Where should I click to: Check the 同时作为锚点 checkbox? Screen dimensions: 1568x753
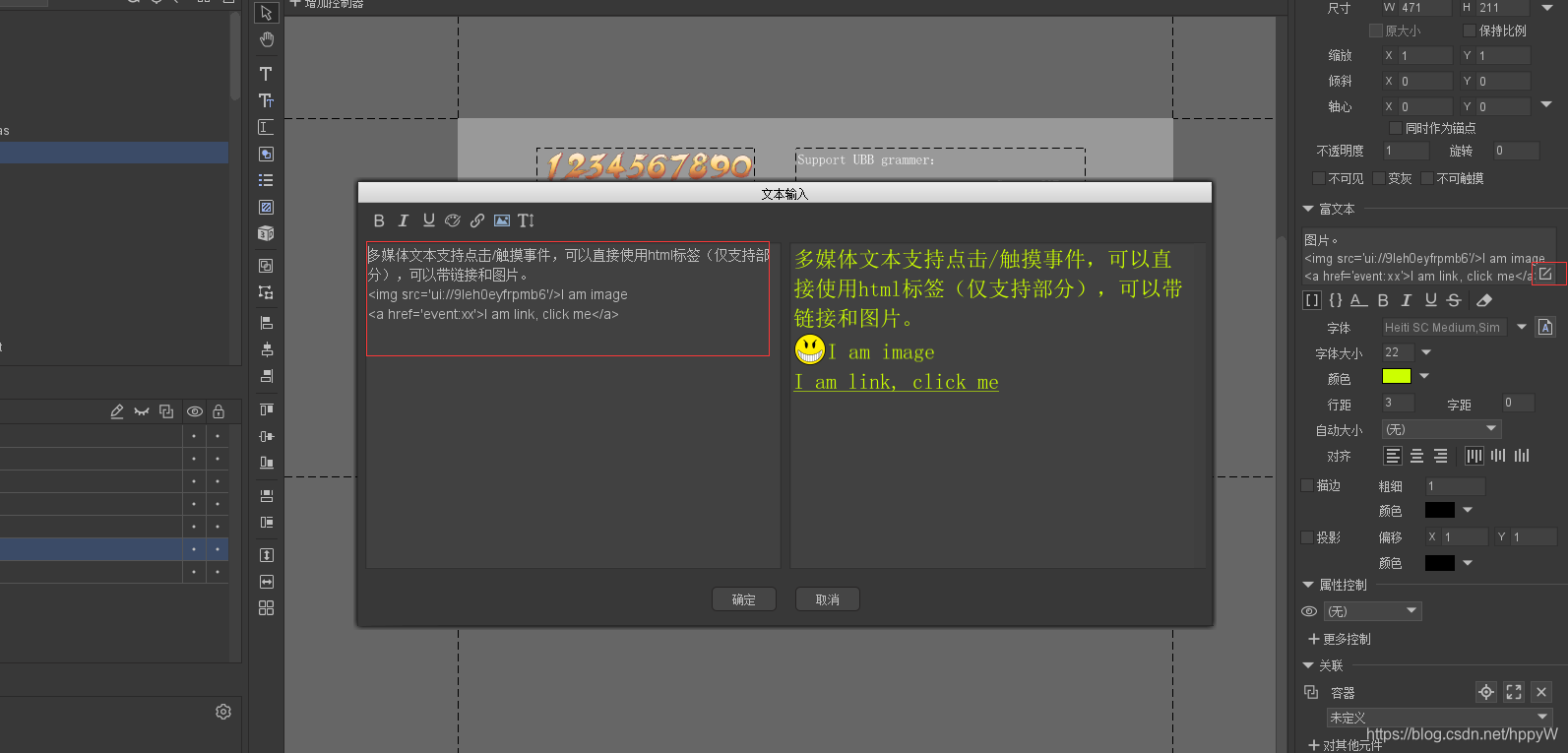coord(1395,128)
